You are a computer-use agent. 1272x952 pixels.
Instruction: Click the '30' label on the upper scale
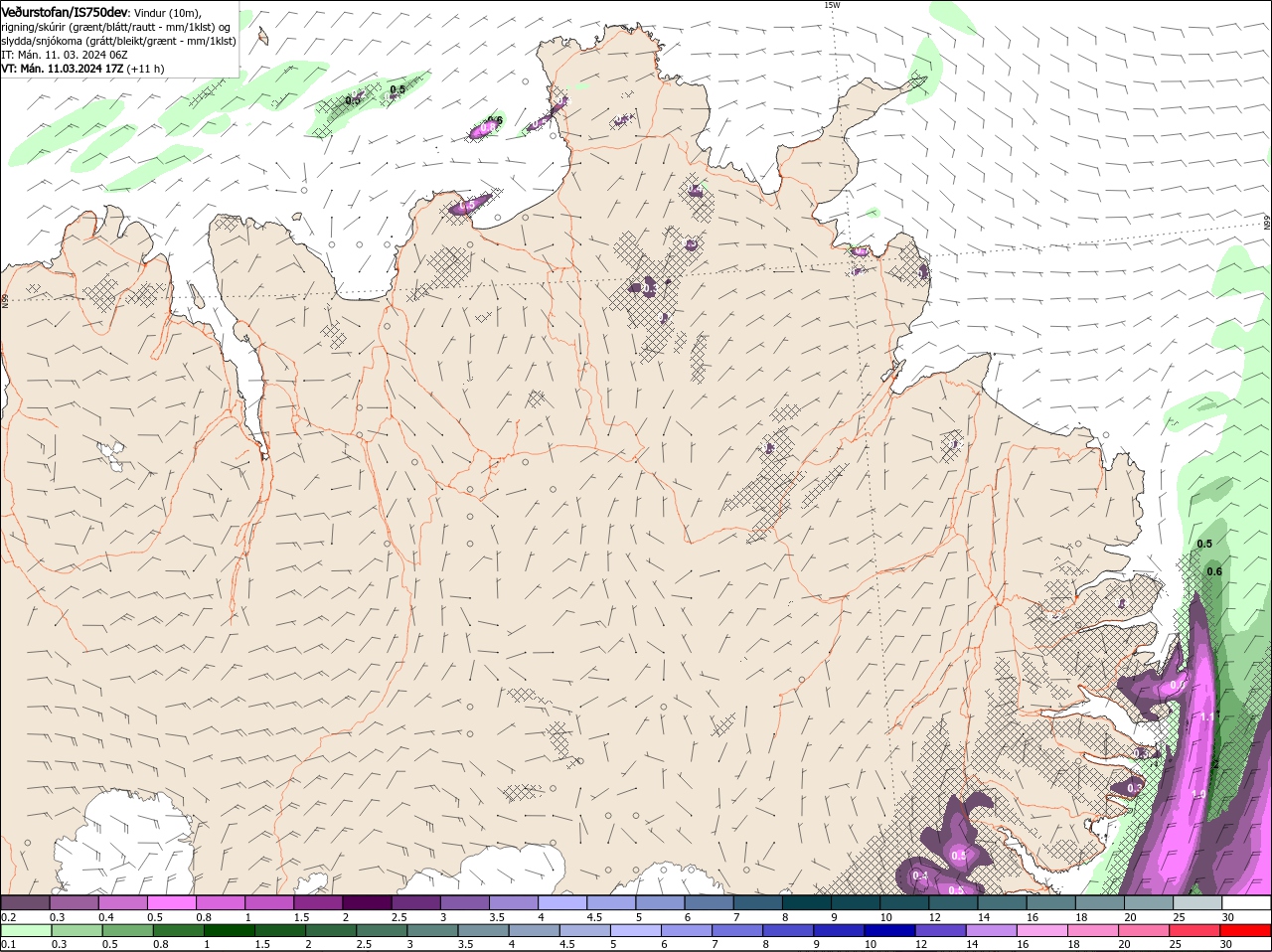1228,916
